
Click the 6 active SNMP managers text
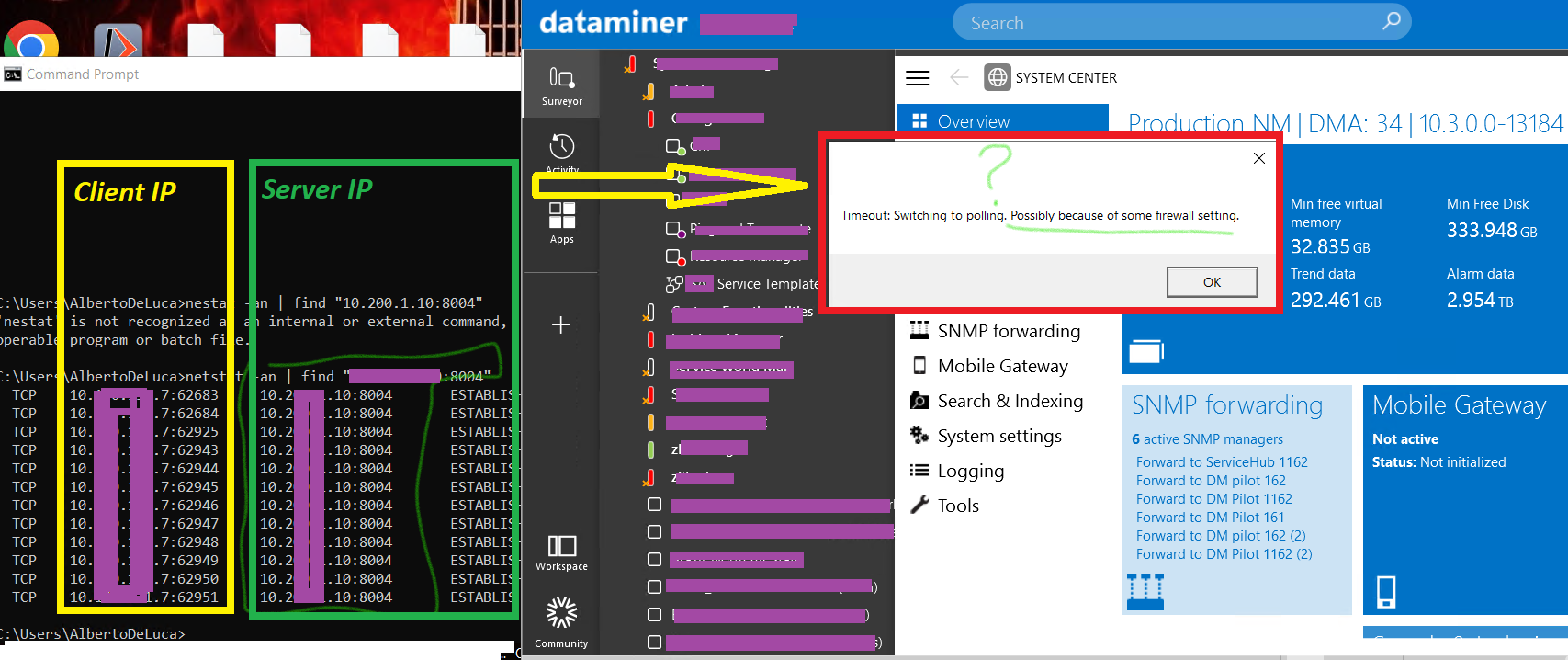[1207, 439]
